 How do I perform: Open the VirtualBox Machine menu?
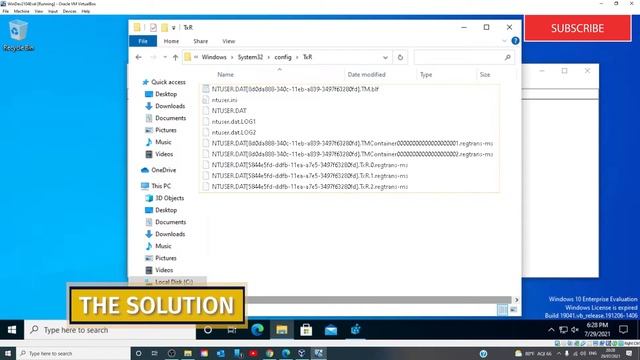(21, 11)
